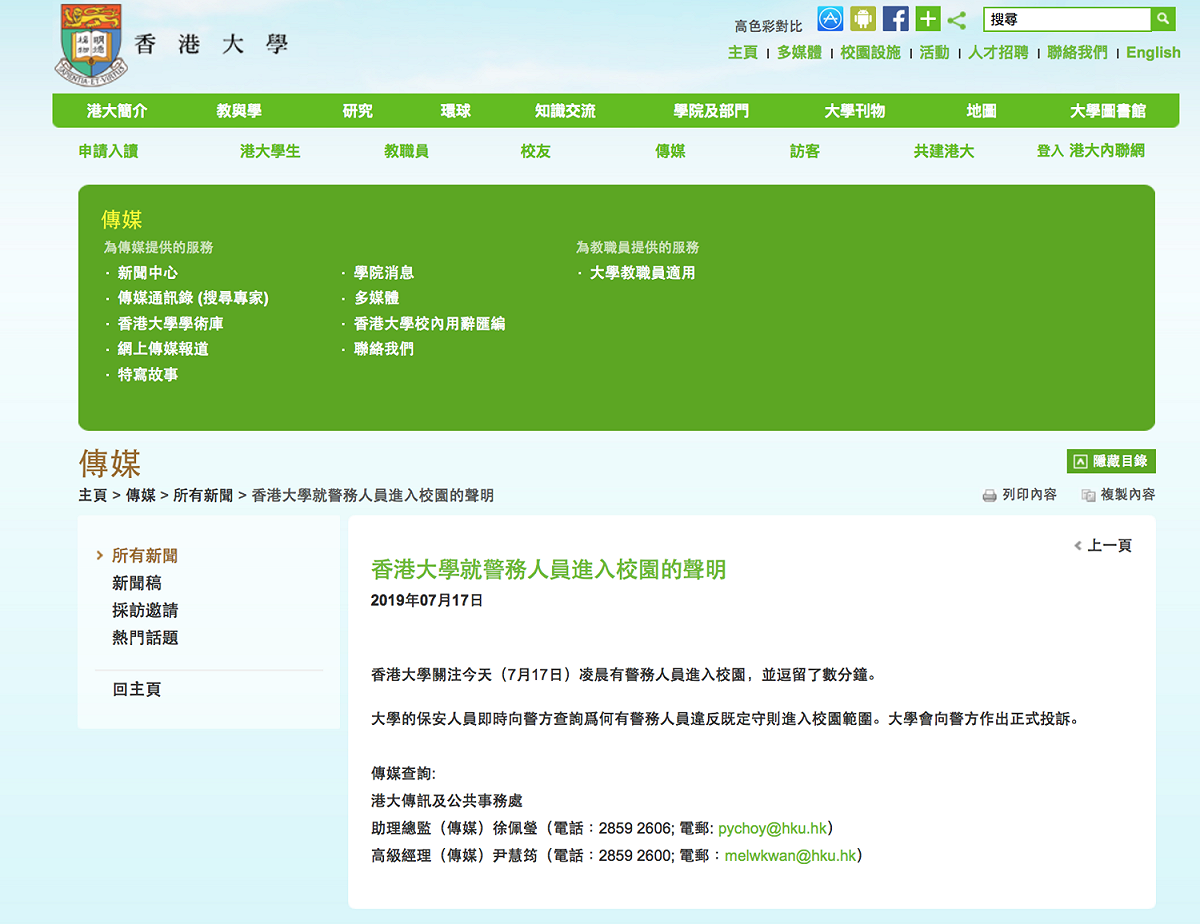Open 新聞中心 in the media panel
The height and width of the screenshot is (924, 1200).
[148, 272]
